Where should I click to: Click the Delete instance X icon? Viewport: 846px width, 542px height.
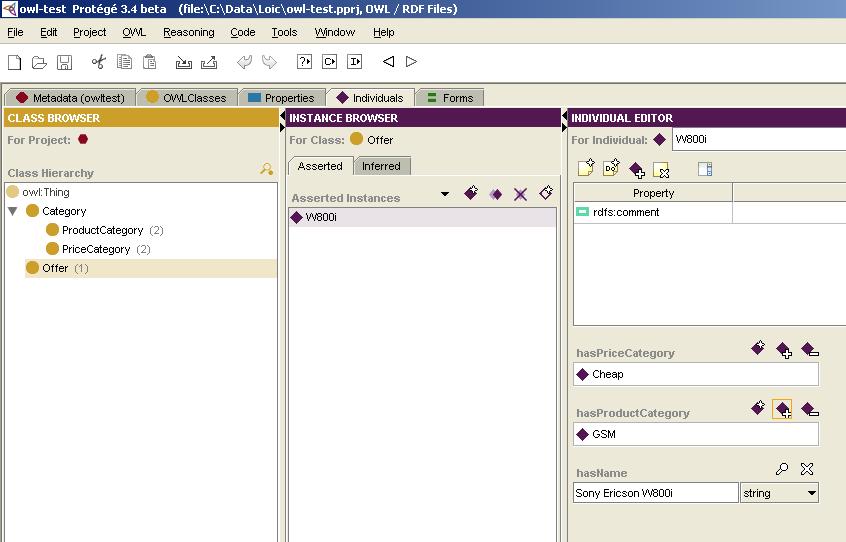(520, 194)
